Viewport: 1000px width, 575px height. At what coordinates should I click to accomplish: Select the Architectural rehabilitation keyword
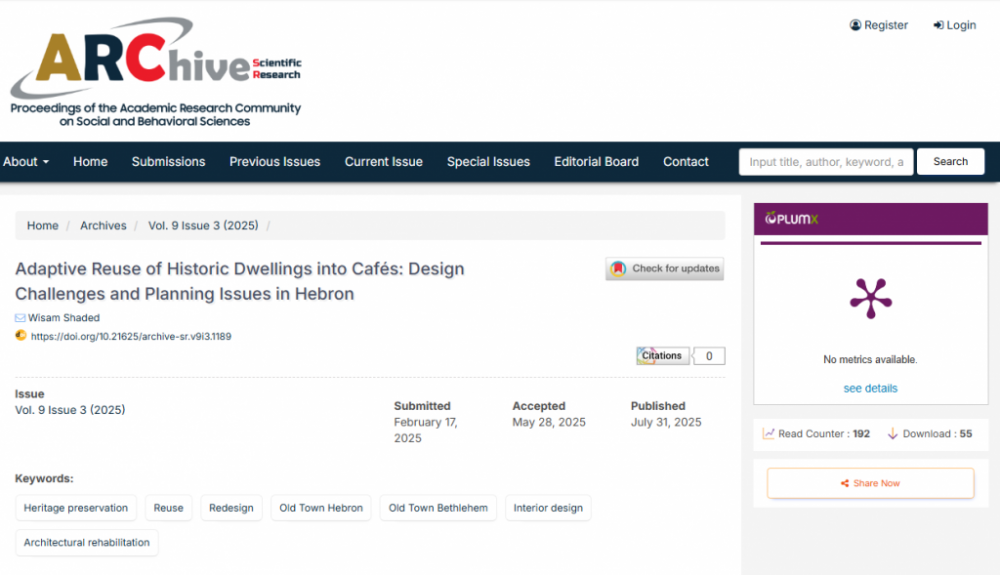pyautogui.click(x=87, y=542)
